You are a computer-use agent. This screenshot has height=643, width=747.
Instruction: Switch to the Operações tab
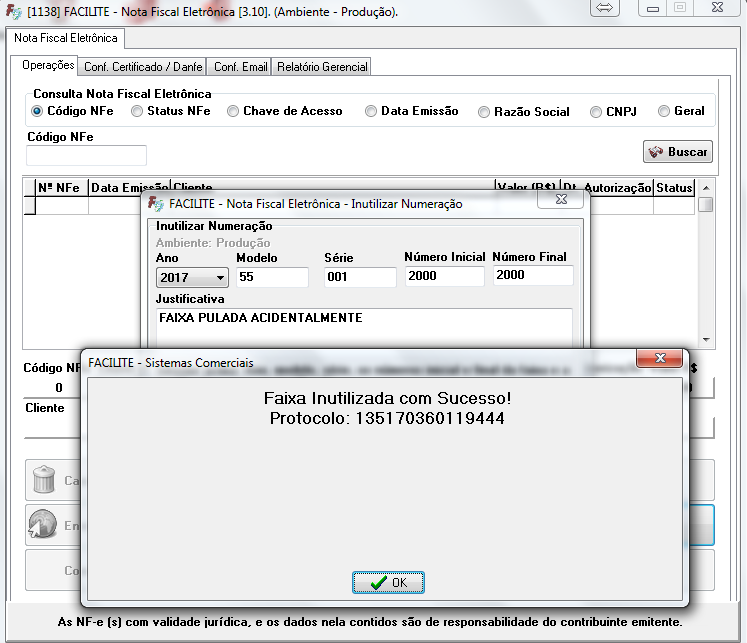[x=48, y=65]
